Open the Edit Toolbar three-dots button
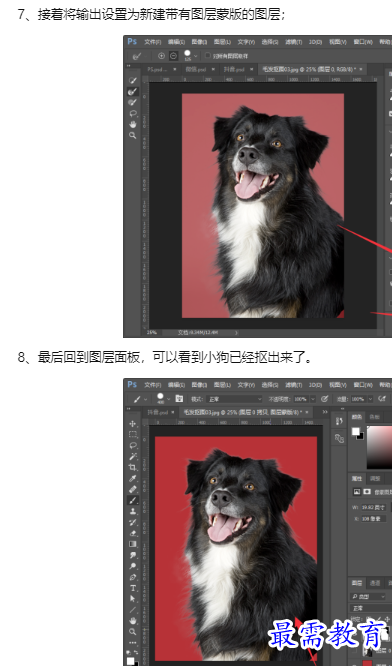 (133, 643)
